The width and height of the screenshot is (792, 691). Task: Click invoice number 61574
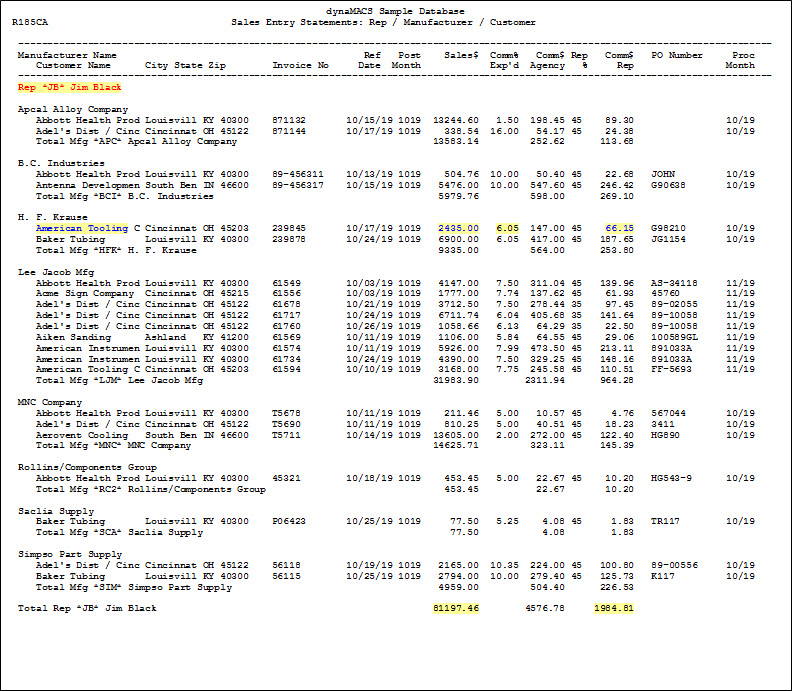286,349
